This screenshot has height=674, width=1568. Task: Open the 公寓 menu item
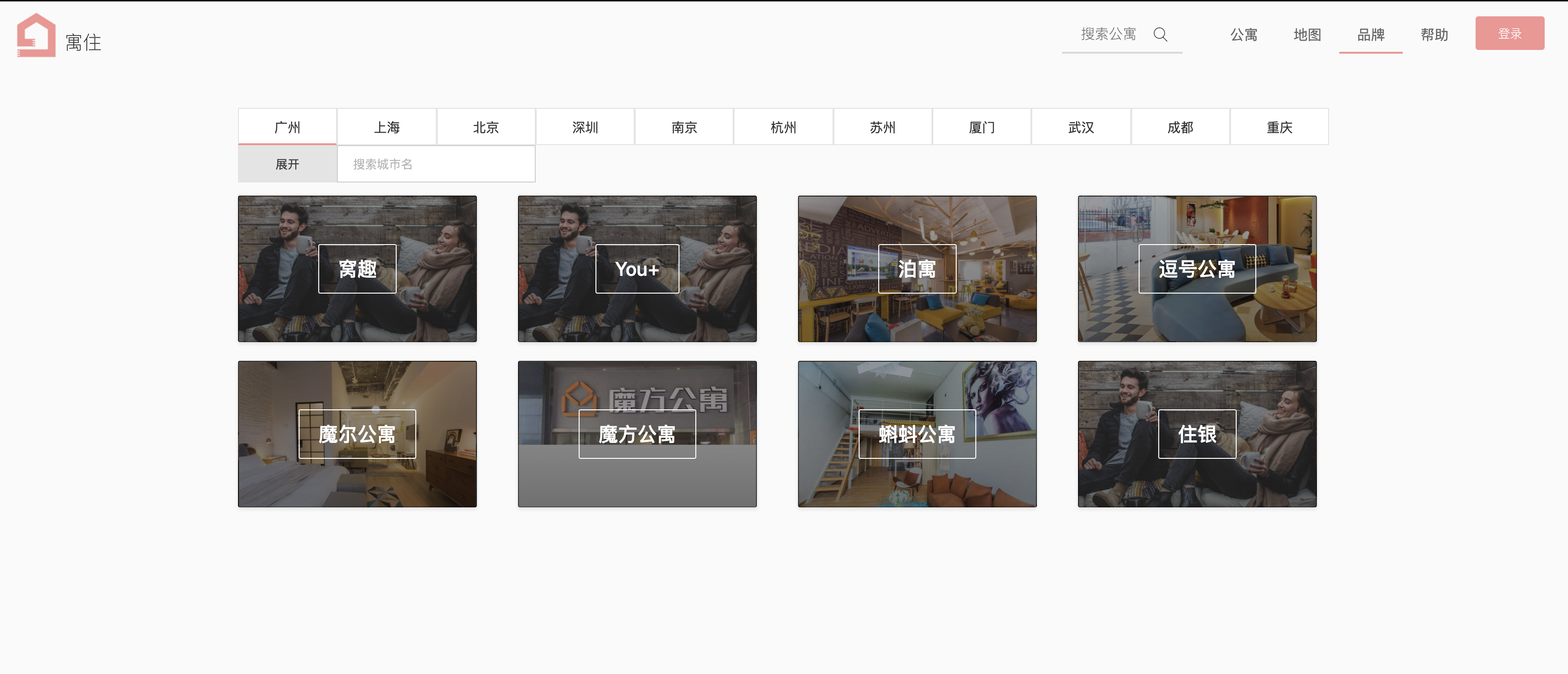tap(1244, 35)
